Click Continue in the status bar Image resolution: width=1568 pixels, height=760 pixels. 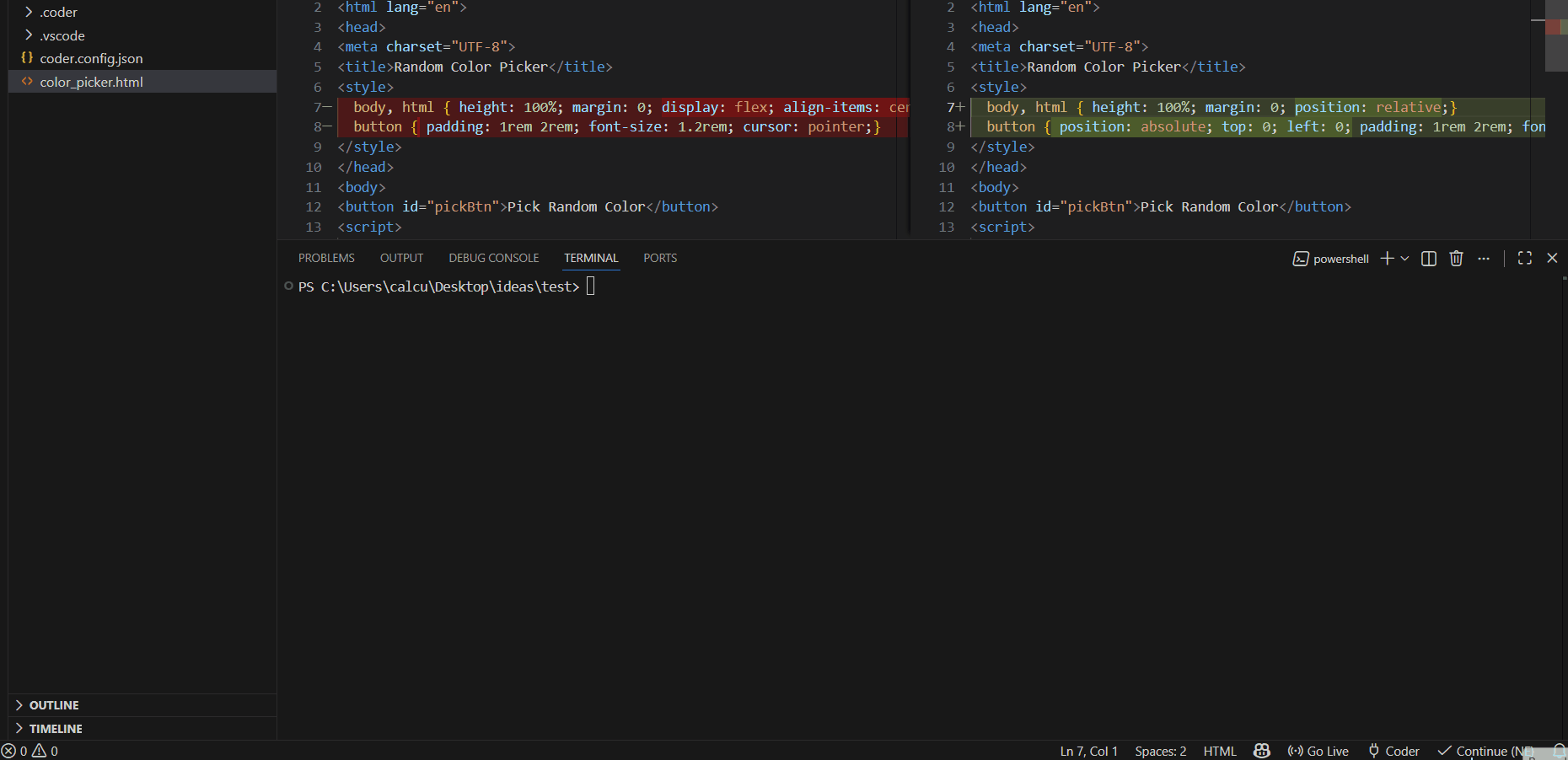1485,750
